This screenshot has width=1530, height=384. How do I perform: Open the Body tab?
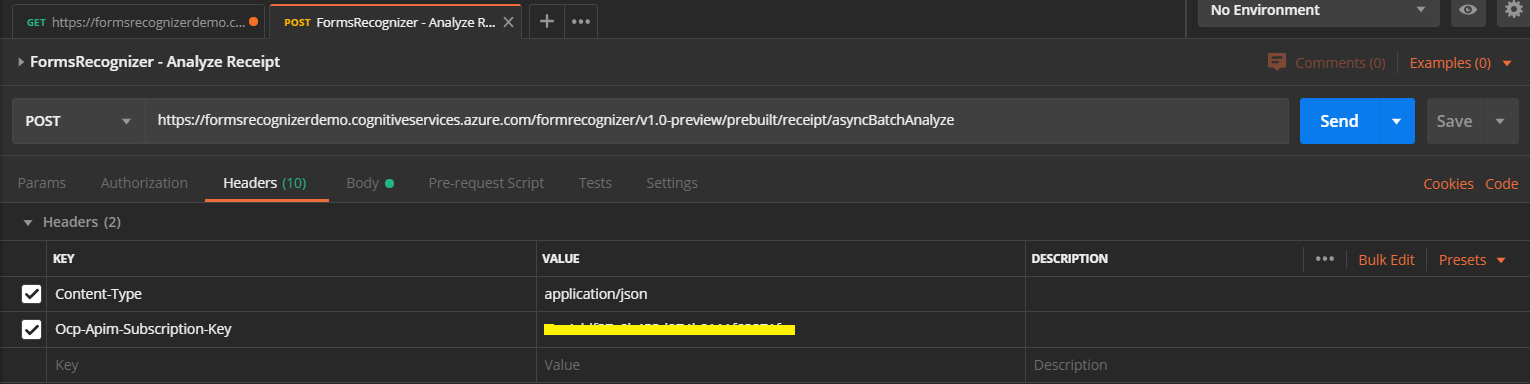pos(370,183)
